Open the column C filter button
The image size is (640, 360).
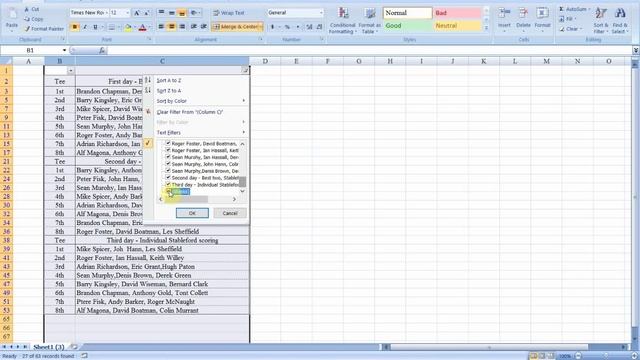point(245,71)
